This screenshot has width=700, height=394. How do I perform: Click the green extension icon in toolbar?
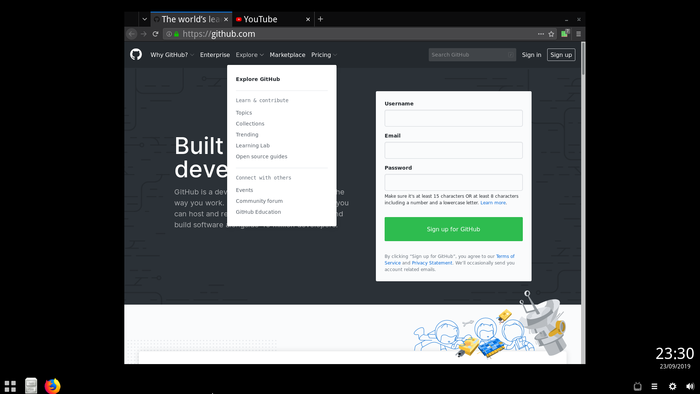tap(565, 33)
